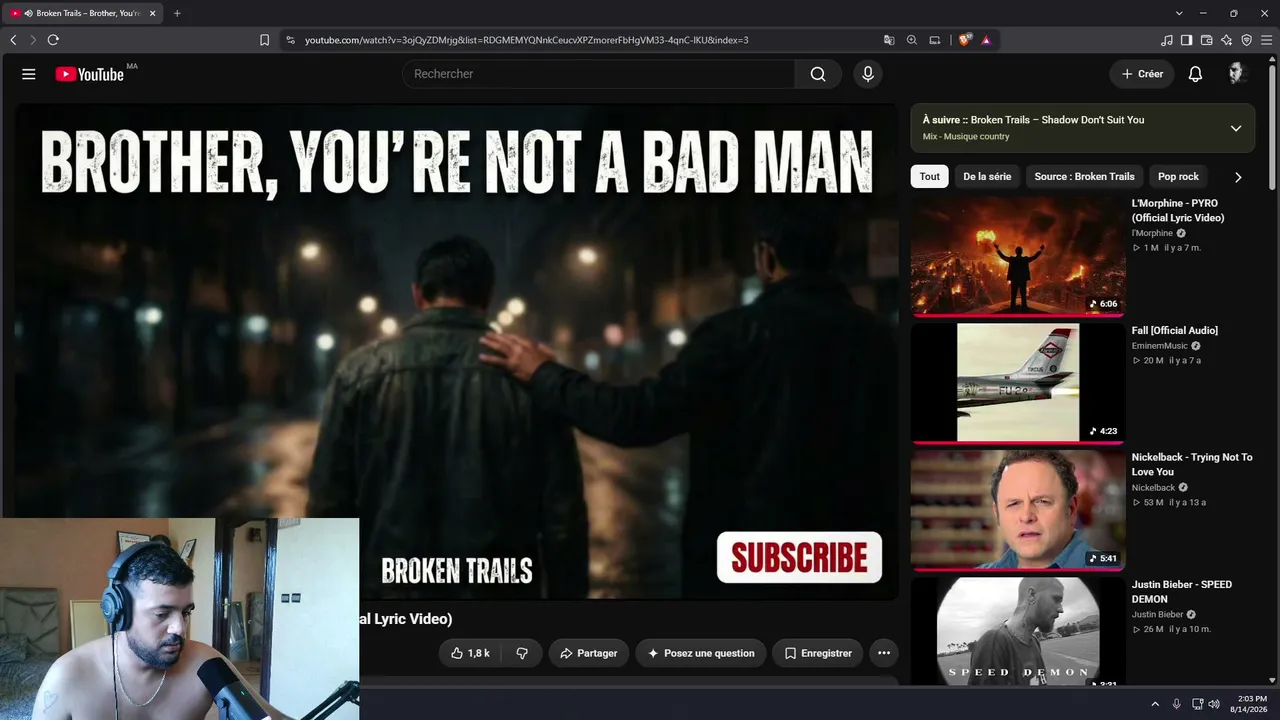Image resolution: width=1280 pixels, height=720 pixels.
Task: Bookmark this page icon
Action: (264, 40)
